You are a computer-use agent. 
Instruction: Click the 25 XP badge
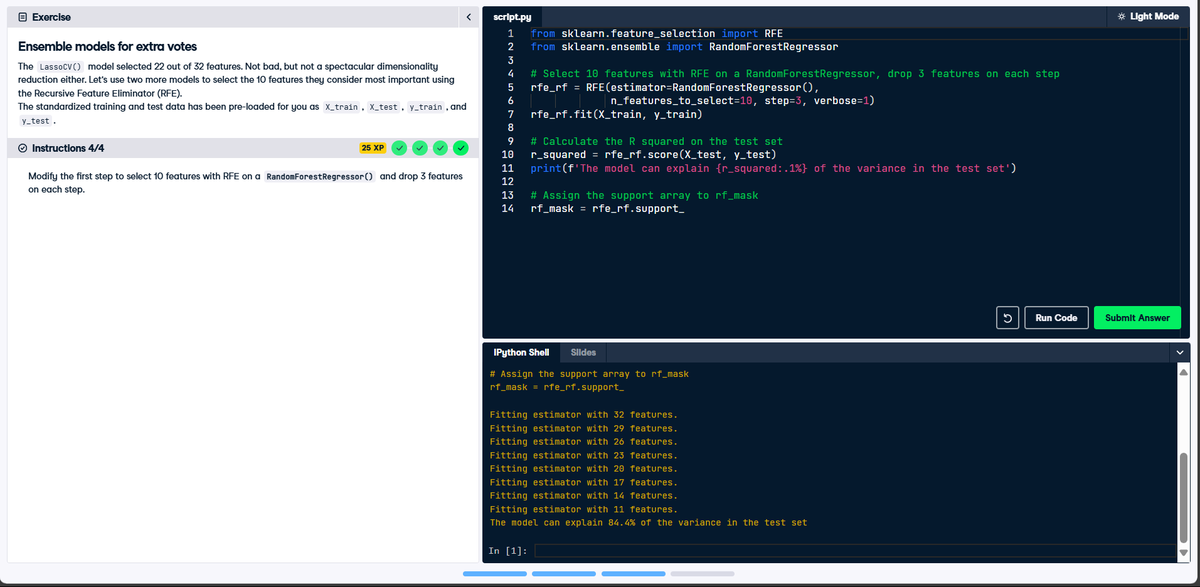coord(373,148)
